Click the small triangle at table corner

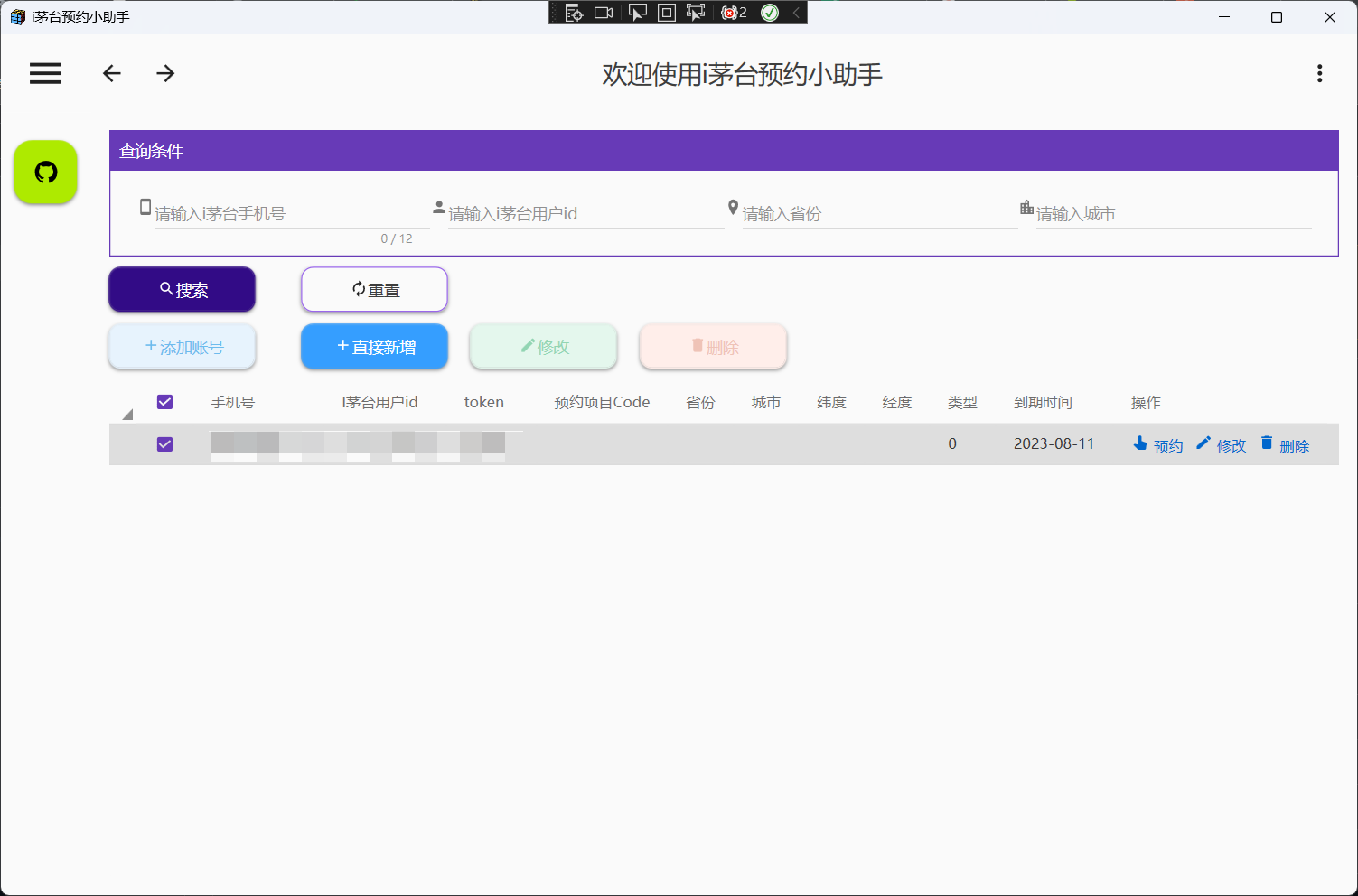pos(127,414)
